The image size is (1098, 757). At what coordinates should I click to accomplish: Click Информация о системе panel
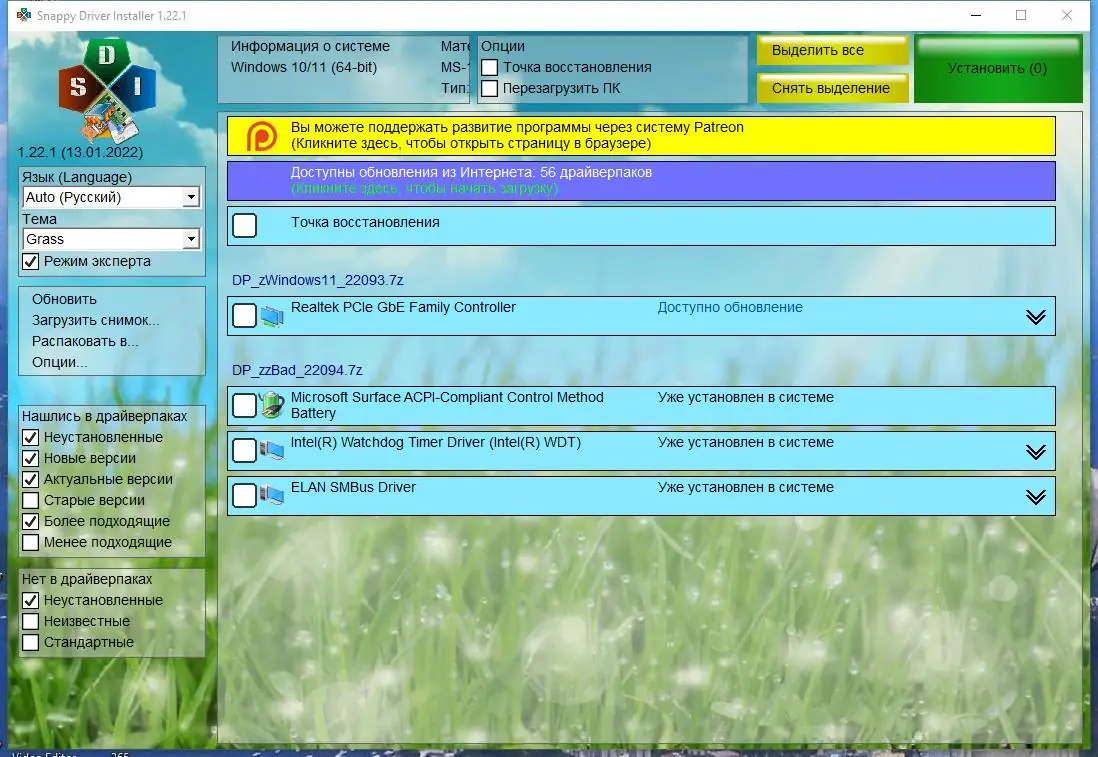[x=343, y=69]
